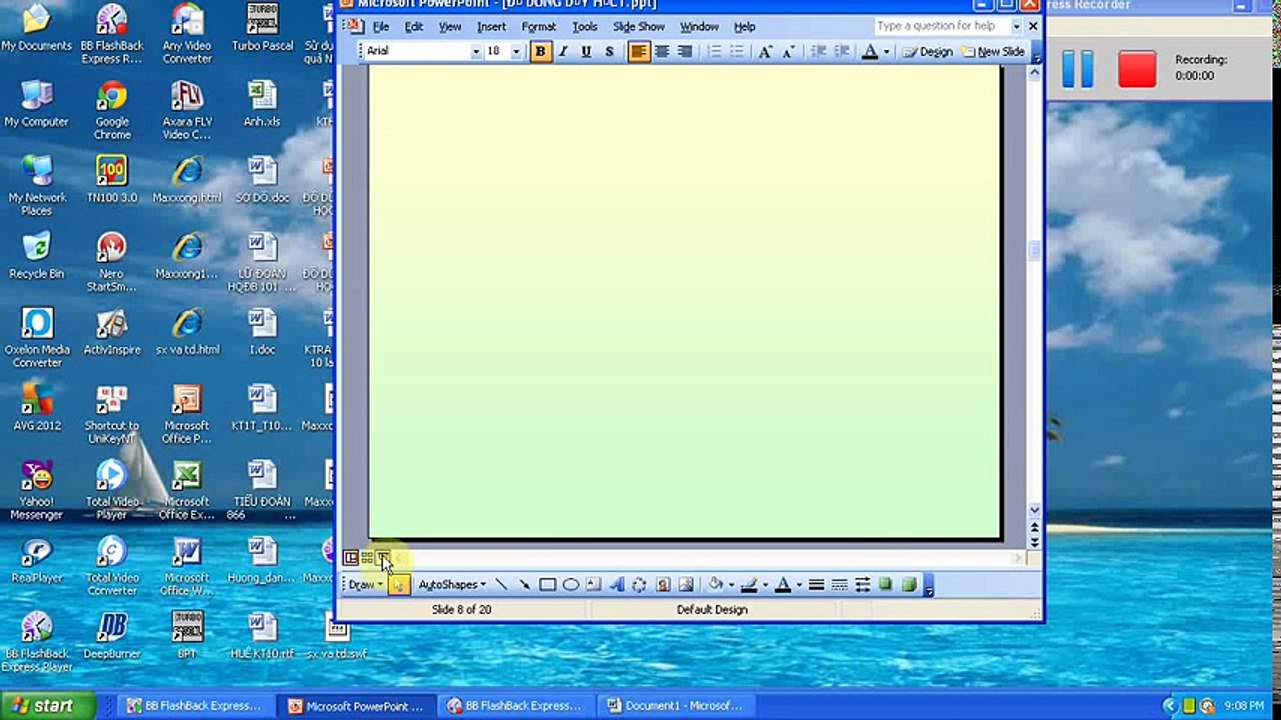The image size is (1281, 720).
Task: Toggle Align Left button
Action: pyautogui.click(x=638, y=52)
